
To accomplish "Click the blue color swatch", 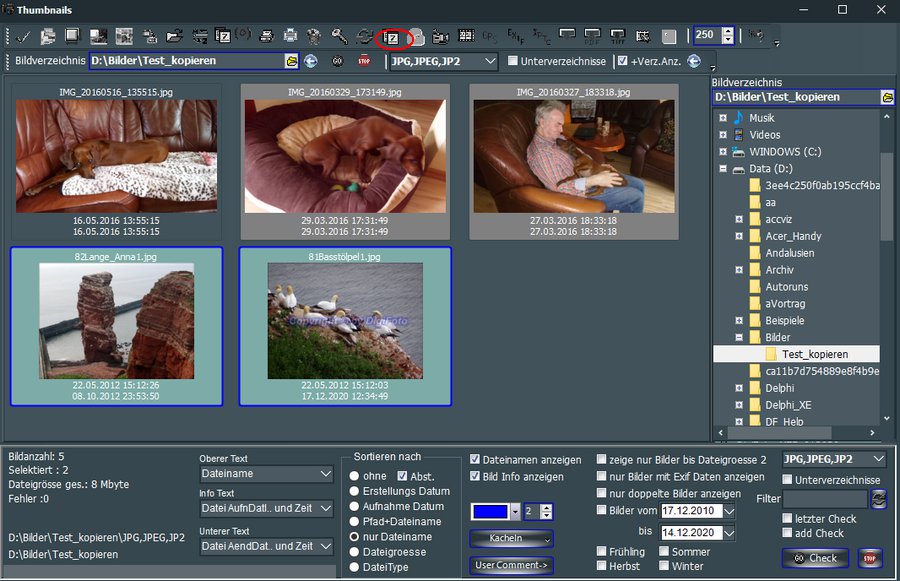I will coord(490,512).
